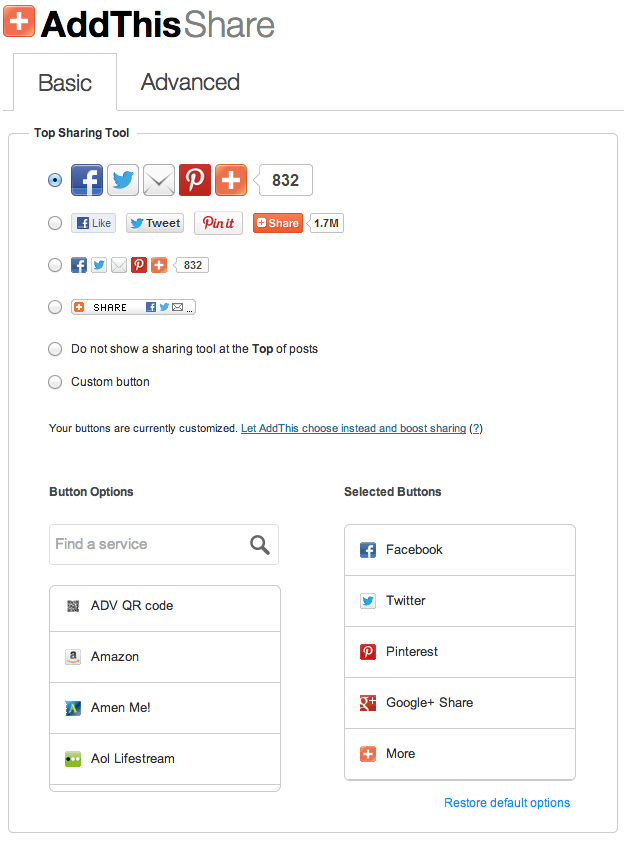Select the Custom button radio option
The width and height of the screenshot is (624, 841).
coord(55,382)
